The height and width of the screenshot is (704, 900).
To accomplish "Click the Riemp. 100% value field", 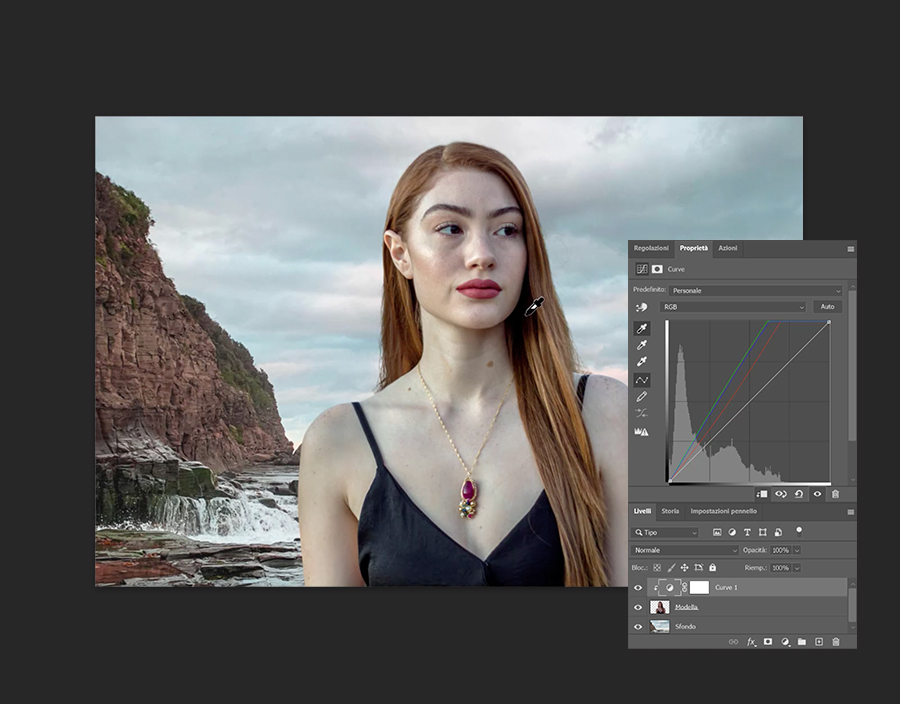I will point(781,568).
